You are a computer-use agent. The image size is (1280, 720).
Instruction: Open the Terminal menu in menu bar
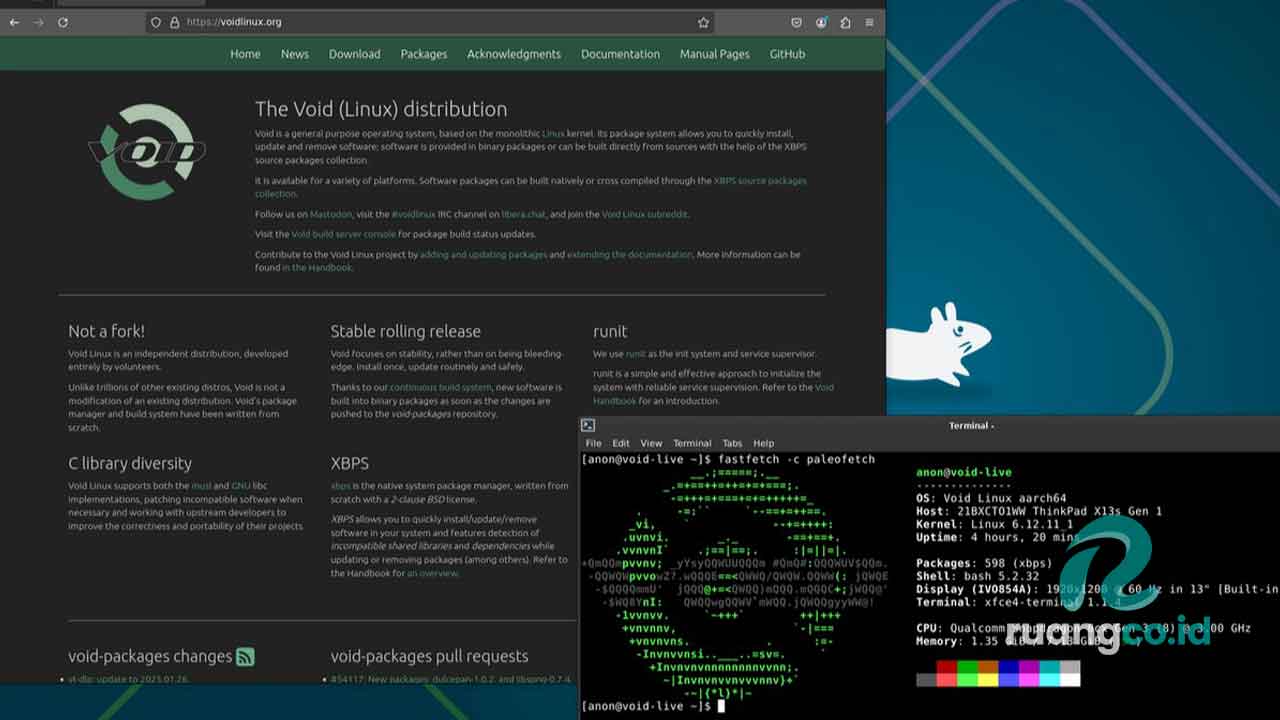click(x=692, y=443)
